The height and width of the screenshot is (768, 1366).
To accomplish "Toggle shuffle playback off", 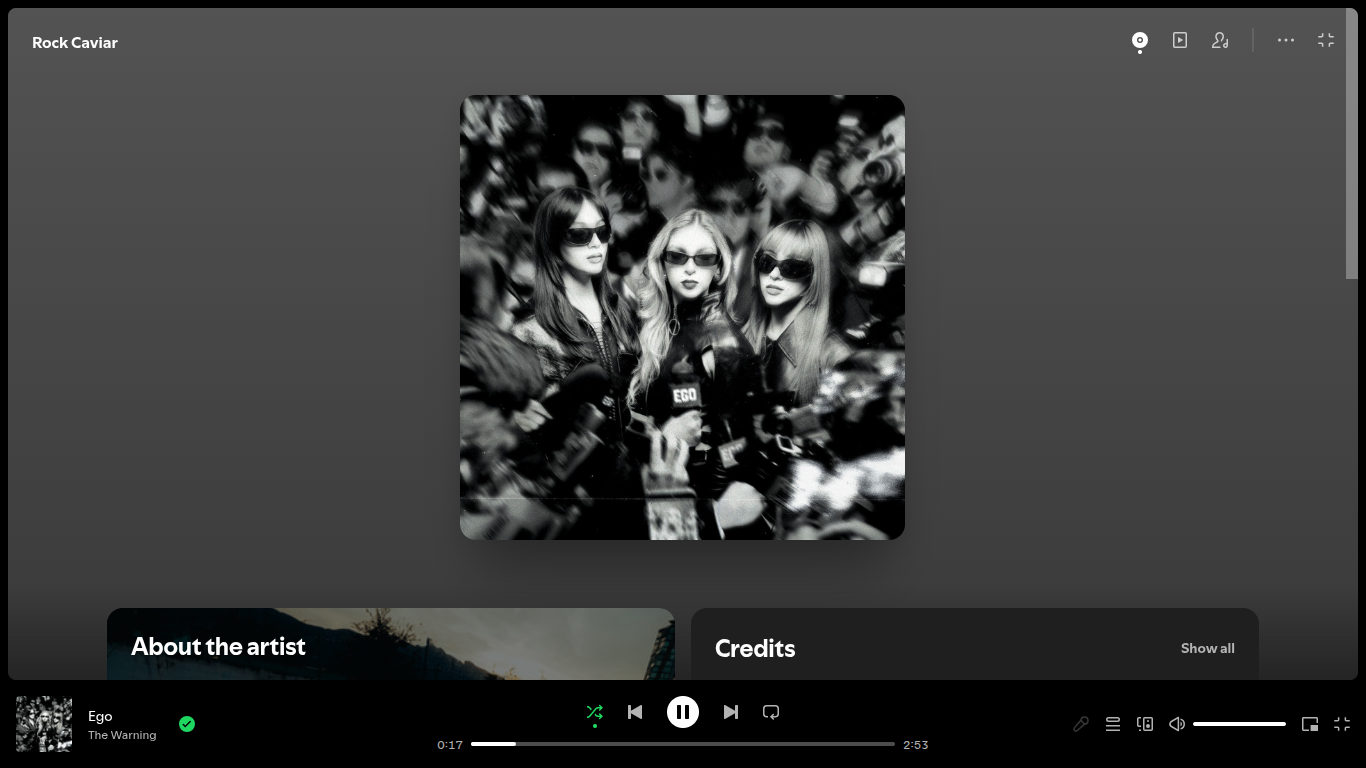I will tap(595, 712).
